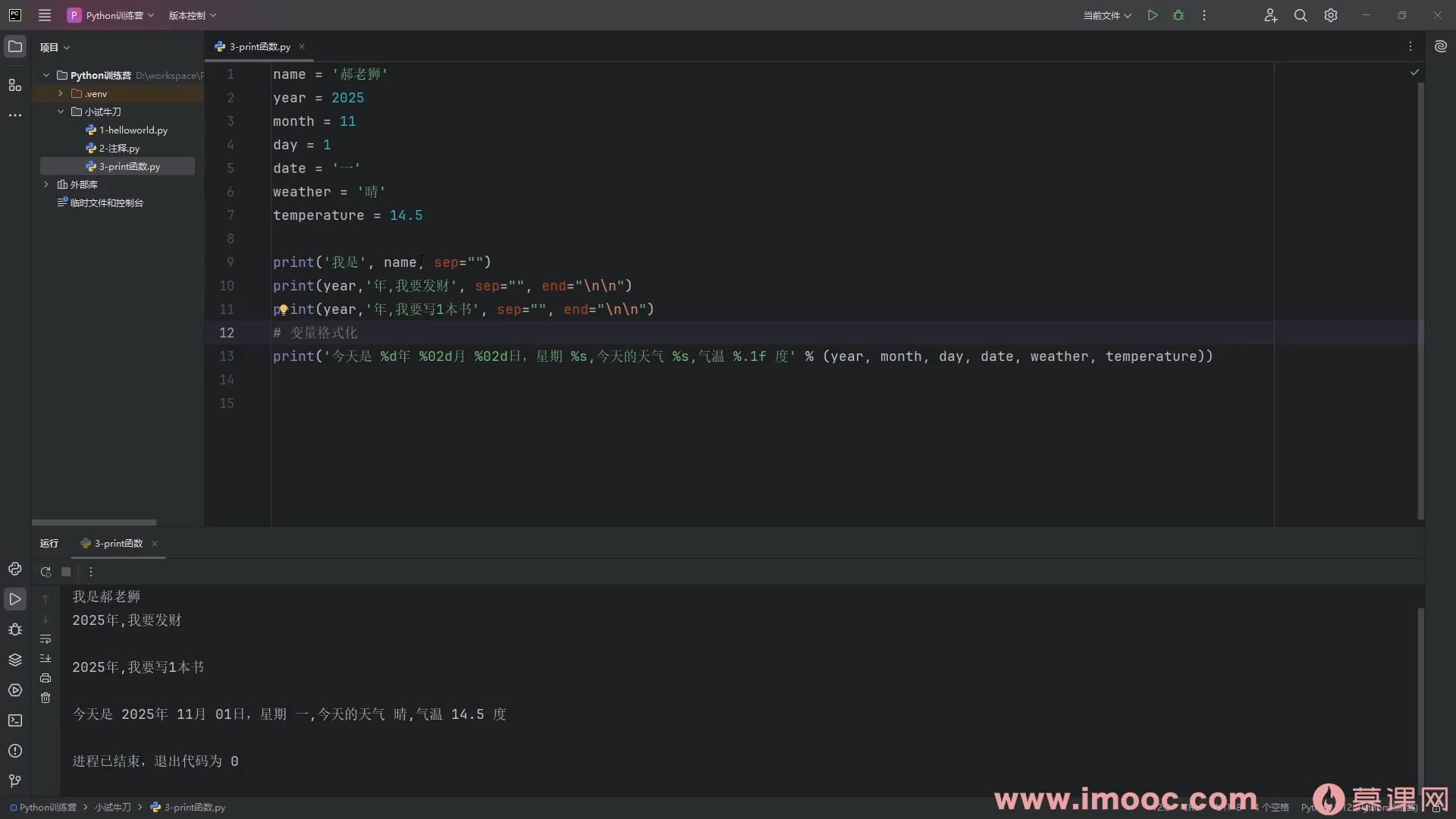The image size is (1456, 819).
Task: Click the intention lightbulb on line 11
Action: pyautogui.click(x=283, y=309)
